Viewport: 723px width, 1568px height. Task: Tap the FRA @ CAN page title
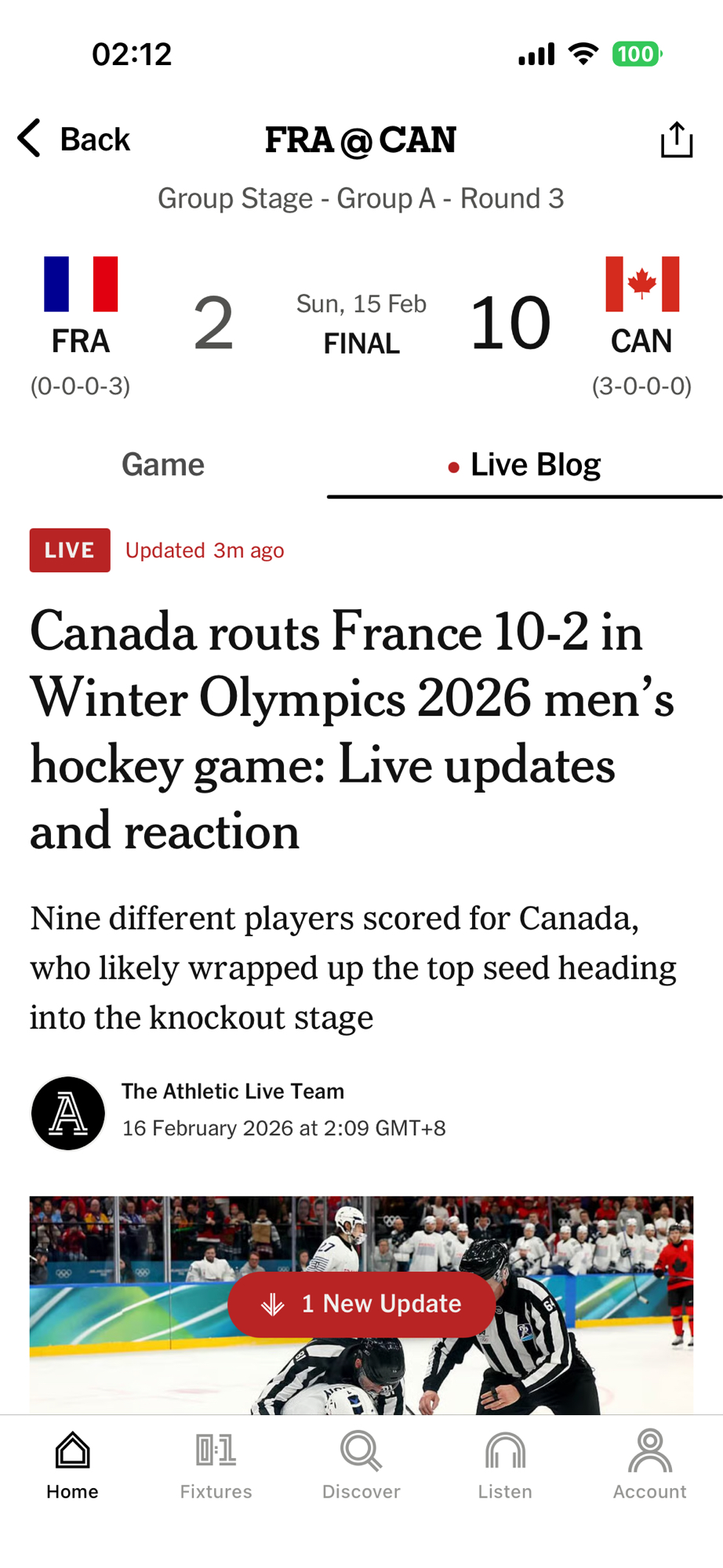click(x=361, y=140)
